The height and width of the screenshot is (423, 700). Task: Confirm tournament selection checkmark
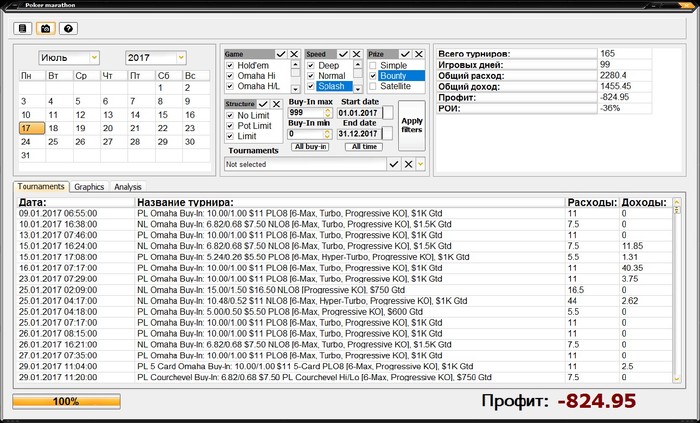pos(394,164)
